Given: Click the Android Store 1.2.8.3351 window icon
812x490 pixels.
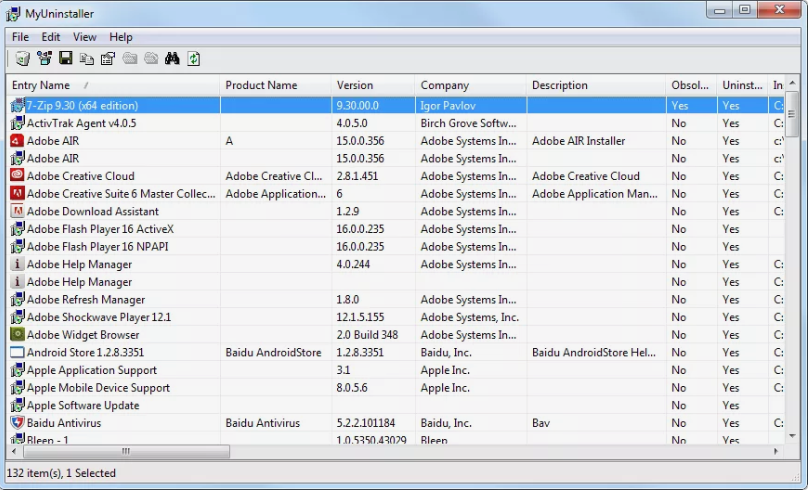Looking at the screenshot, I should [x=17, y=352].
